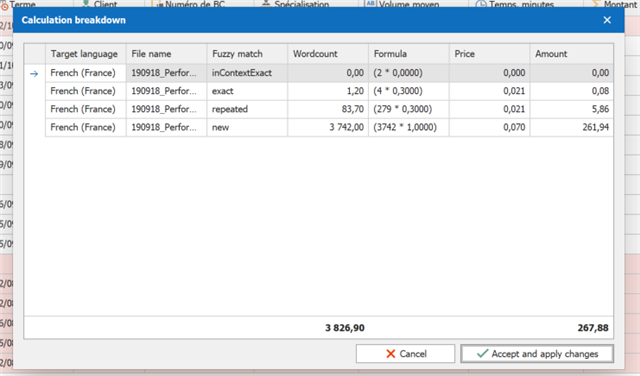640x376 pixels.
Task: Close the Calculation breakdown dialog
Action: click(x=607, y=20)
